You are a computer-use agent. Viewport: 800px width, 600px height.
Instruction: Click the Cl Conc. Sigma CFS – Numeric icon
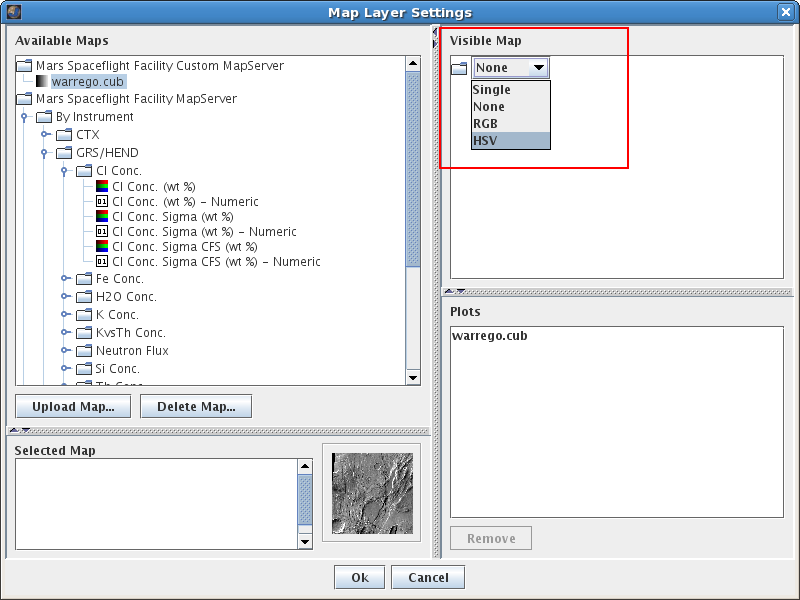(x=102, y=261)
